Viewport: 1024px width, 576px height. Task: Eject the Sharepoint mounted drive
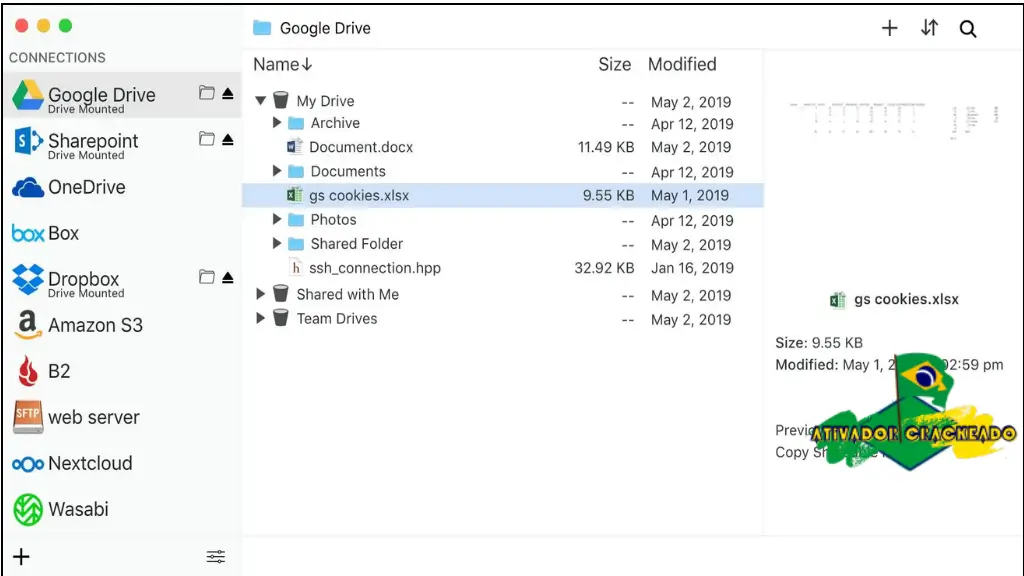pos(227,139)
